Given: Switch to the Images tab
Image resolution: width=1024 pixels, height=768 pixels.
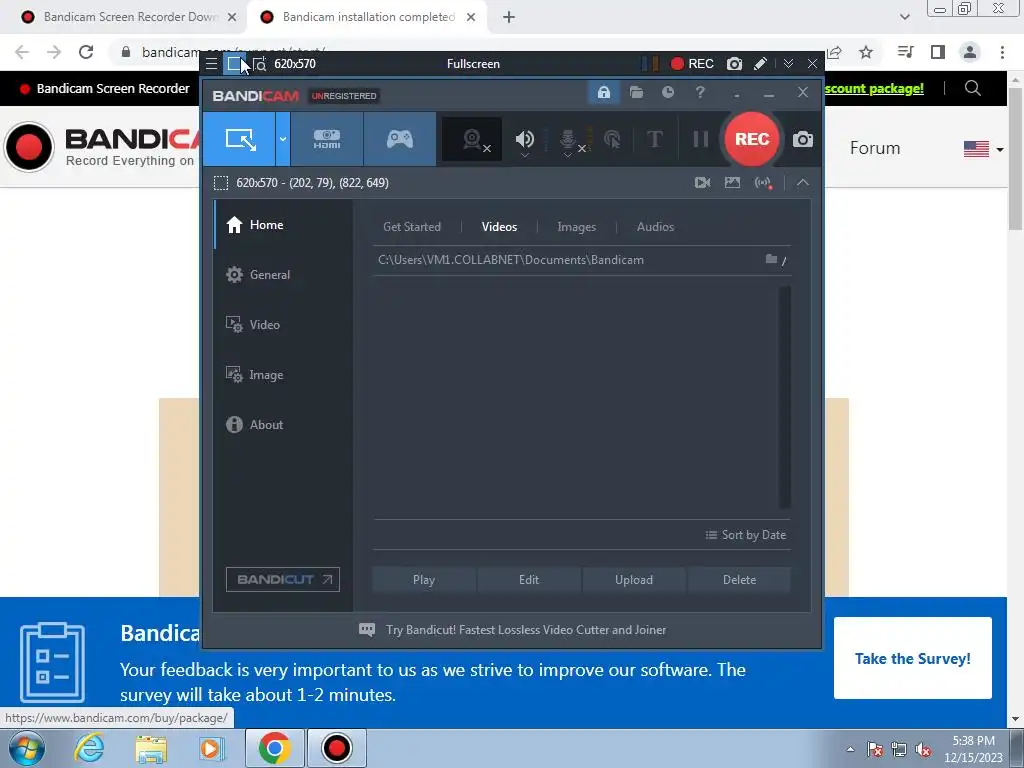Looking at the screenshot, I should coord(576,227).
